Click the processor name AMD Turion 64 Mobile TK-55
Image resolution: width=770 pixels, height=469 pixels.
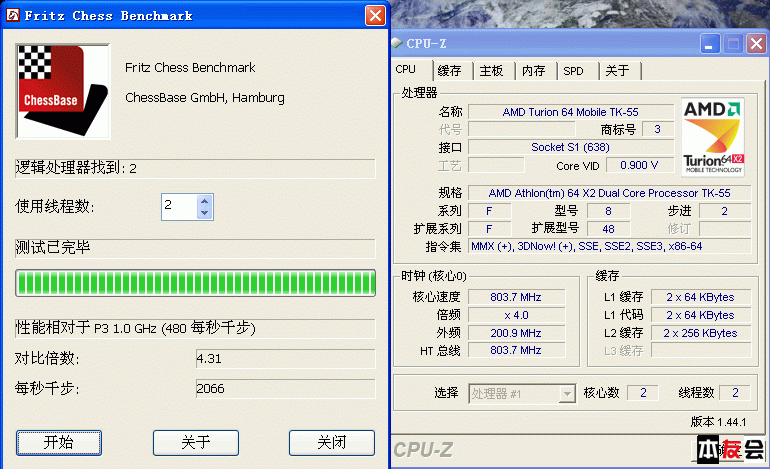pyautogui.click(x=571, y=112)
